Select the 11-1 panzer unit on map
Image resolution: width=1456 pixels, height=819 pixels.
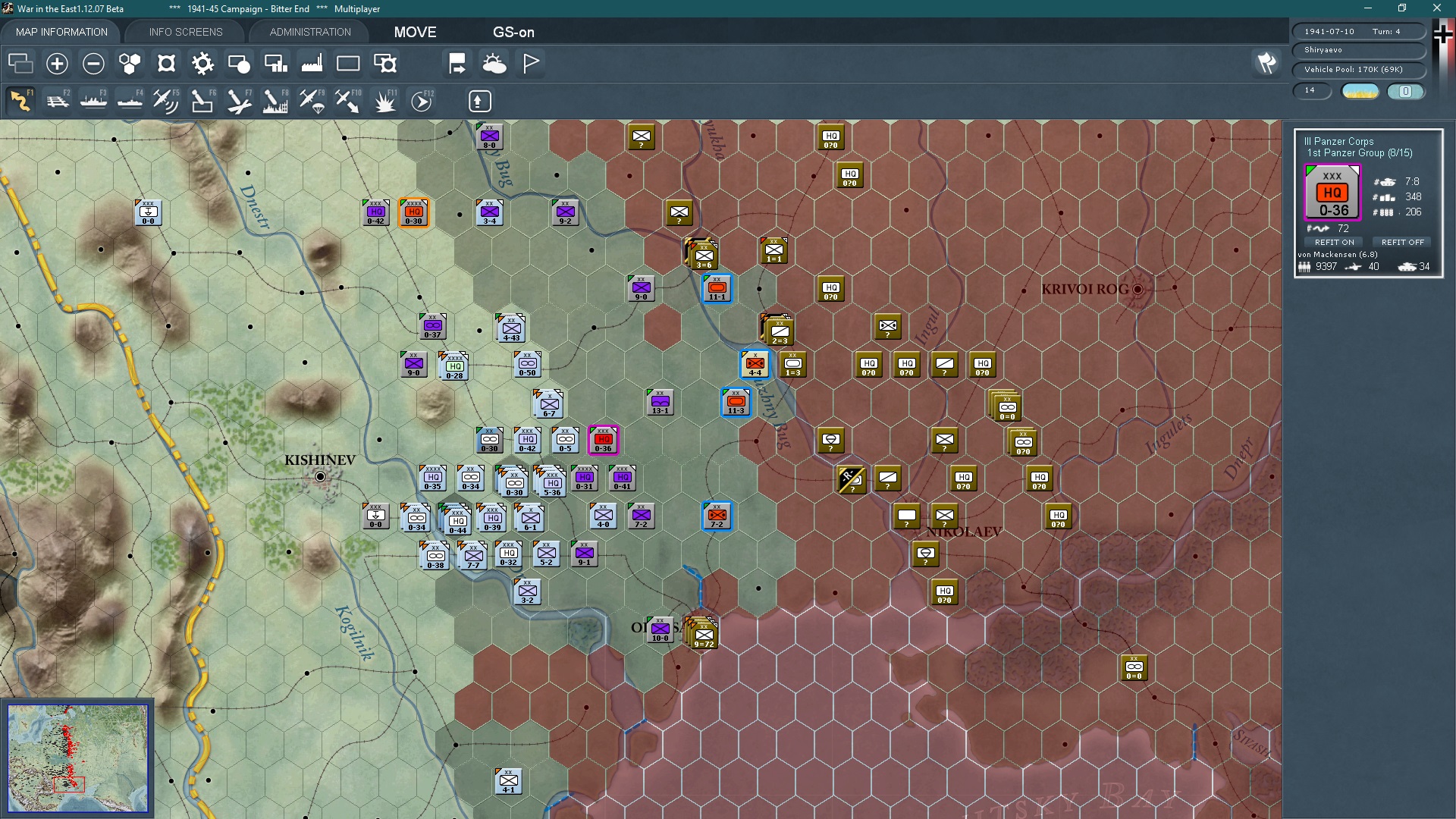click(717, 288)
